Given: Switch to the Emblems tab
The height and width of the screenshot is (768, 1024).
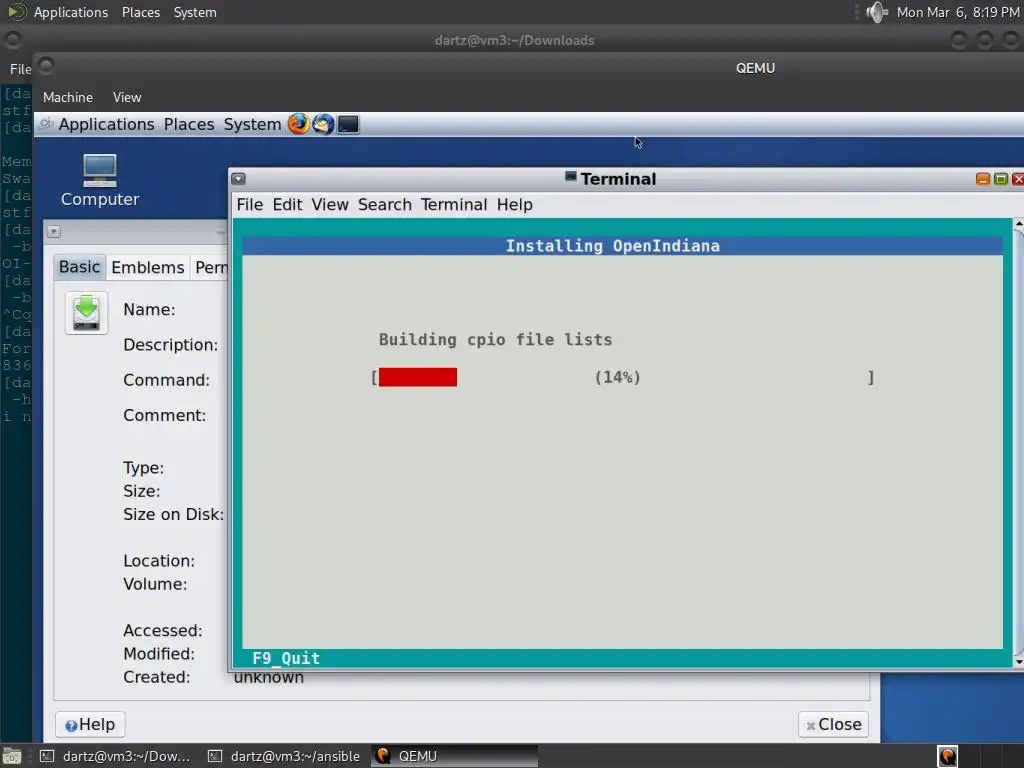Looking at the screenshot, I should pyautogui.click(x=148, y=268).
